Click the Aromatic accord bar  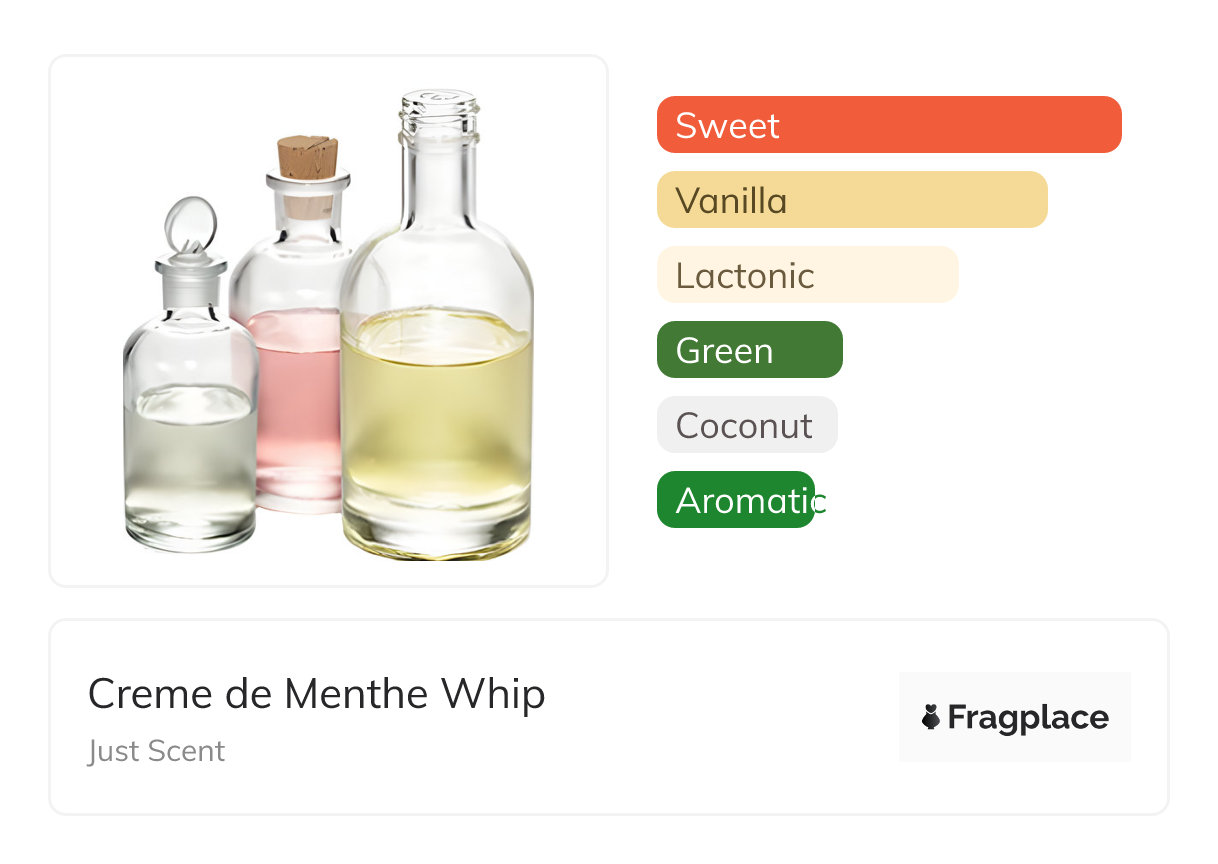(x=736, y=500)
